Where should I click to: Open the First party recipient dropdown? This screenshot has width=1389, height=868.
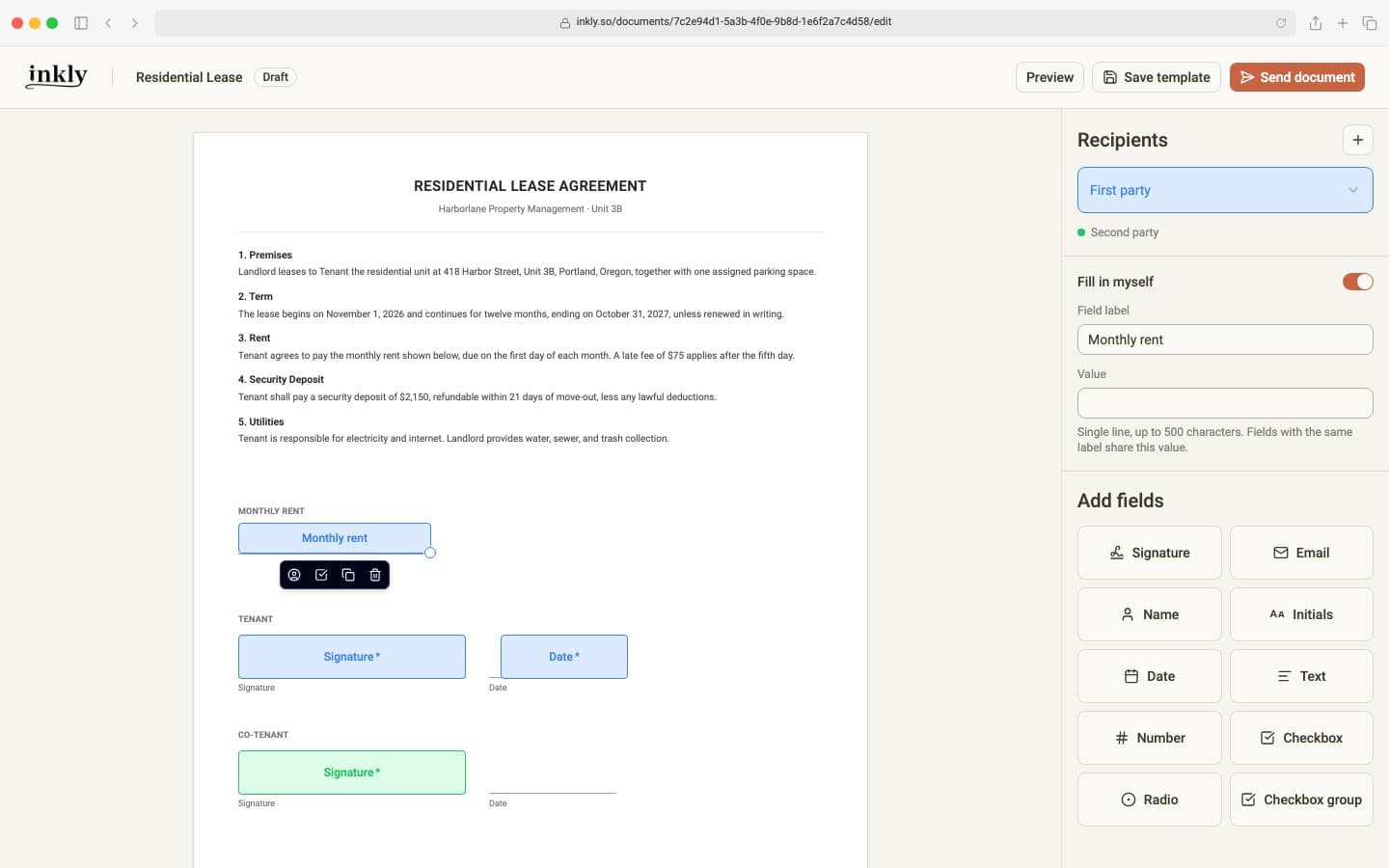coord(1225,190)
